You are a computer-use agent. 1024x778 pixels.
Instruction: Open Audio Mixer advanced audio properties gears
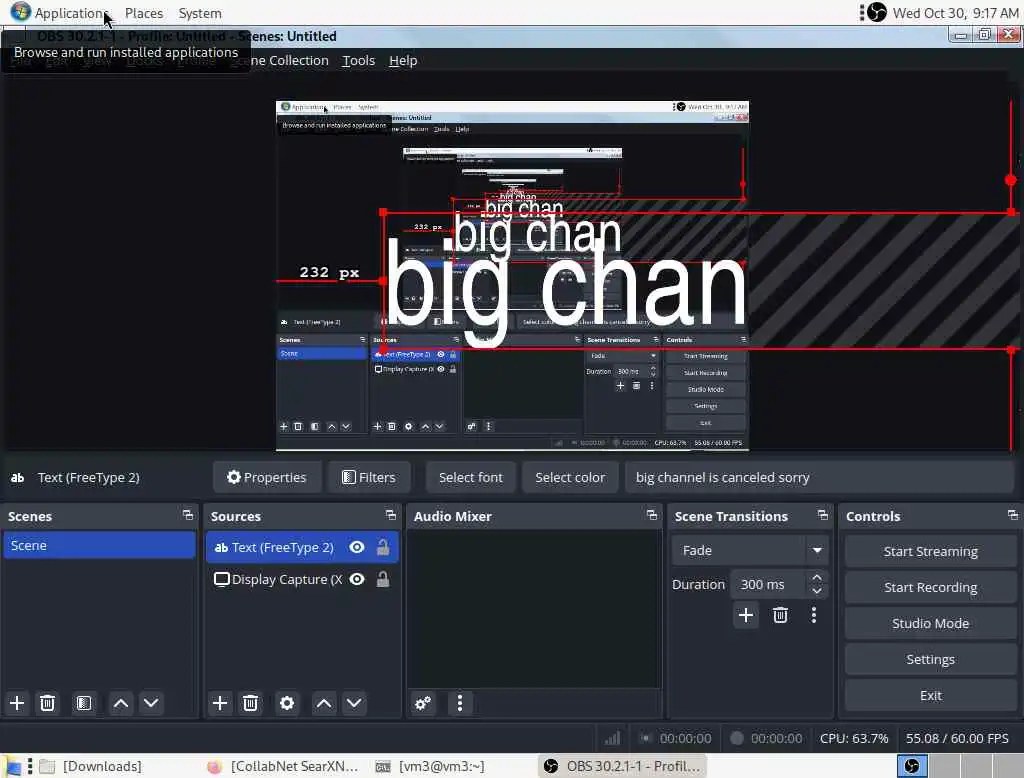pos(423,704)
